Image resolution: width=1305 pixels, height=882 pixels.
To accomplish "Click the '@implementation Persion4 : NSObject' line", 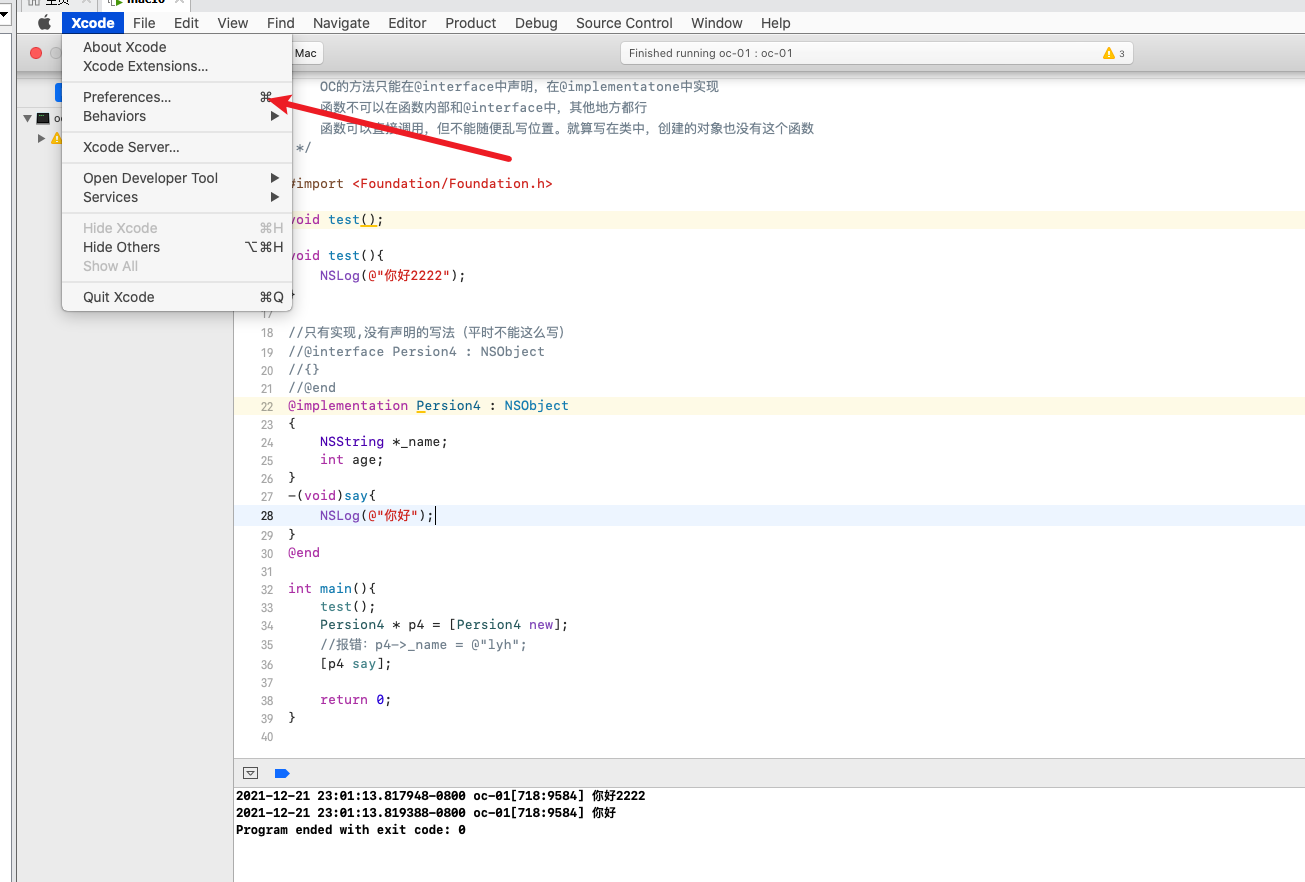I will tap(428, 405).
